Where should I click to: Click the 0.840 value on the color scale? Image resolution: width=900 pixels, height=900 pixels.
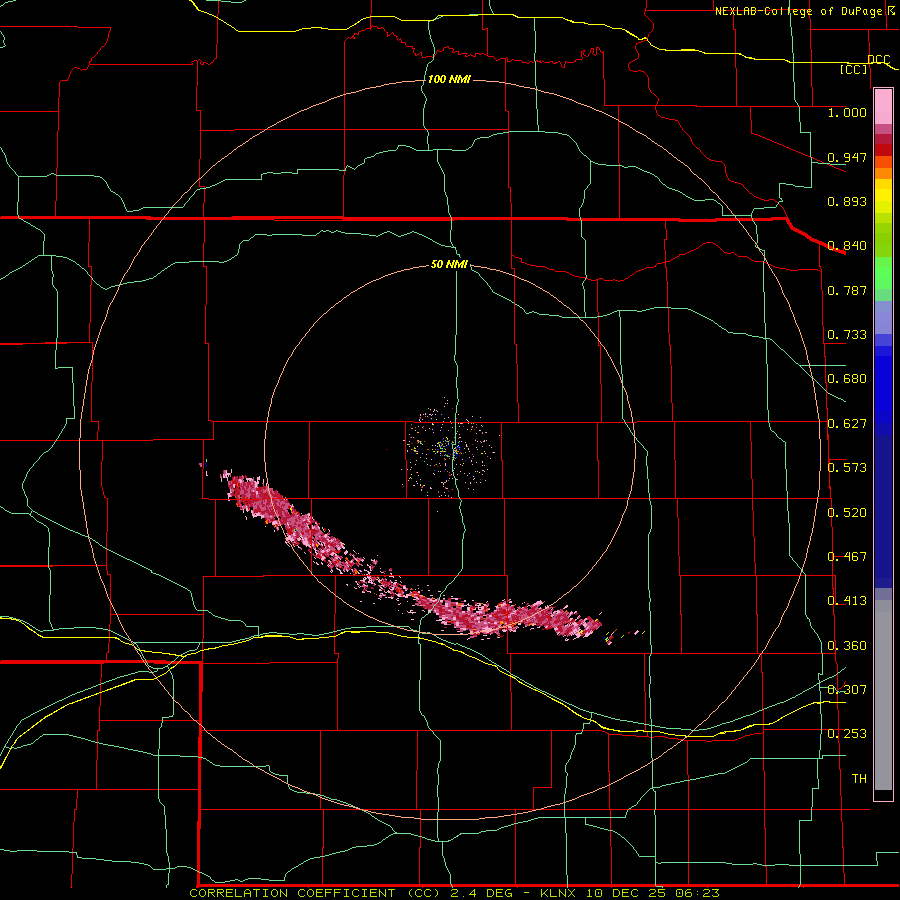point(847,246)
